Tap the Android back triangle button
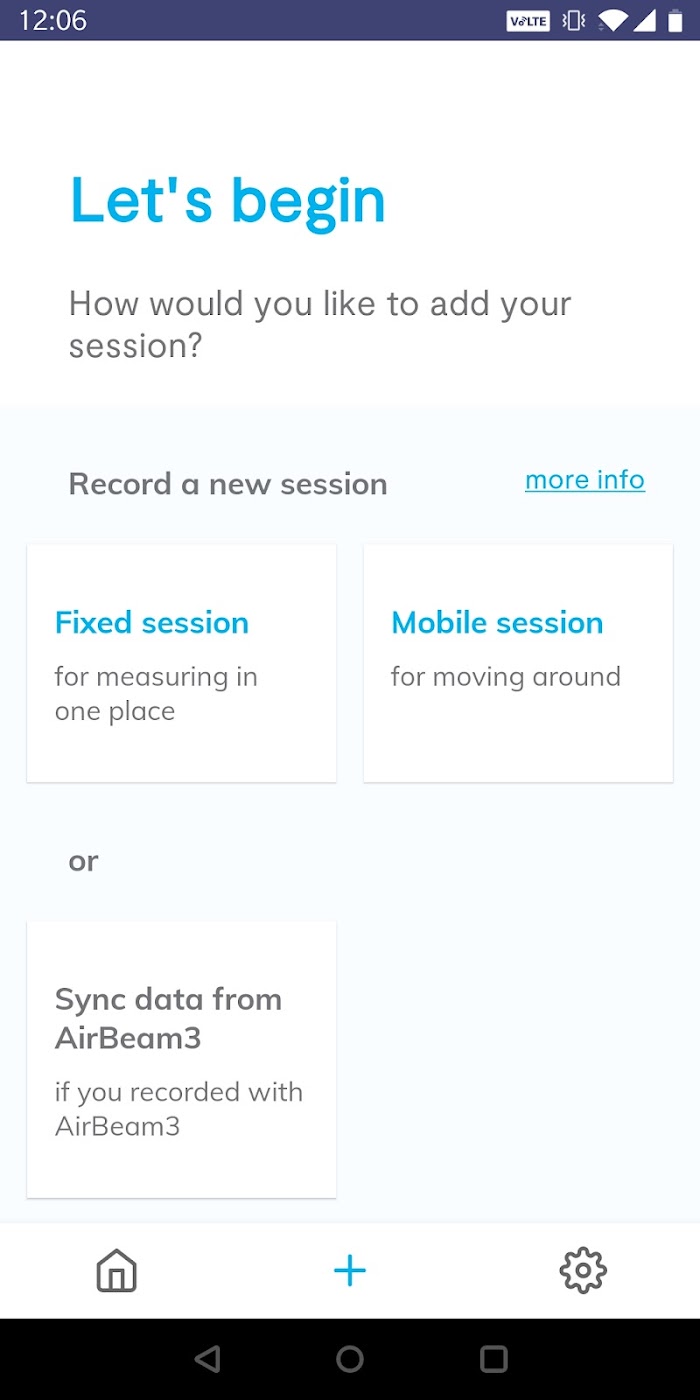 pos(207,1358)
